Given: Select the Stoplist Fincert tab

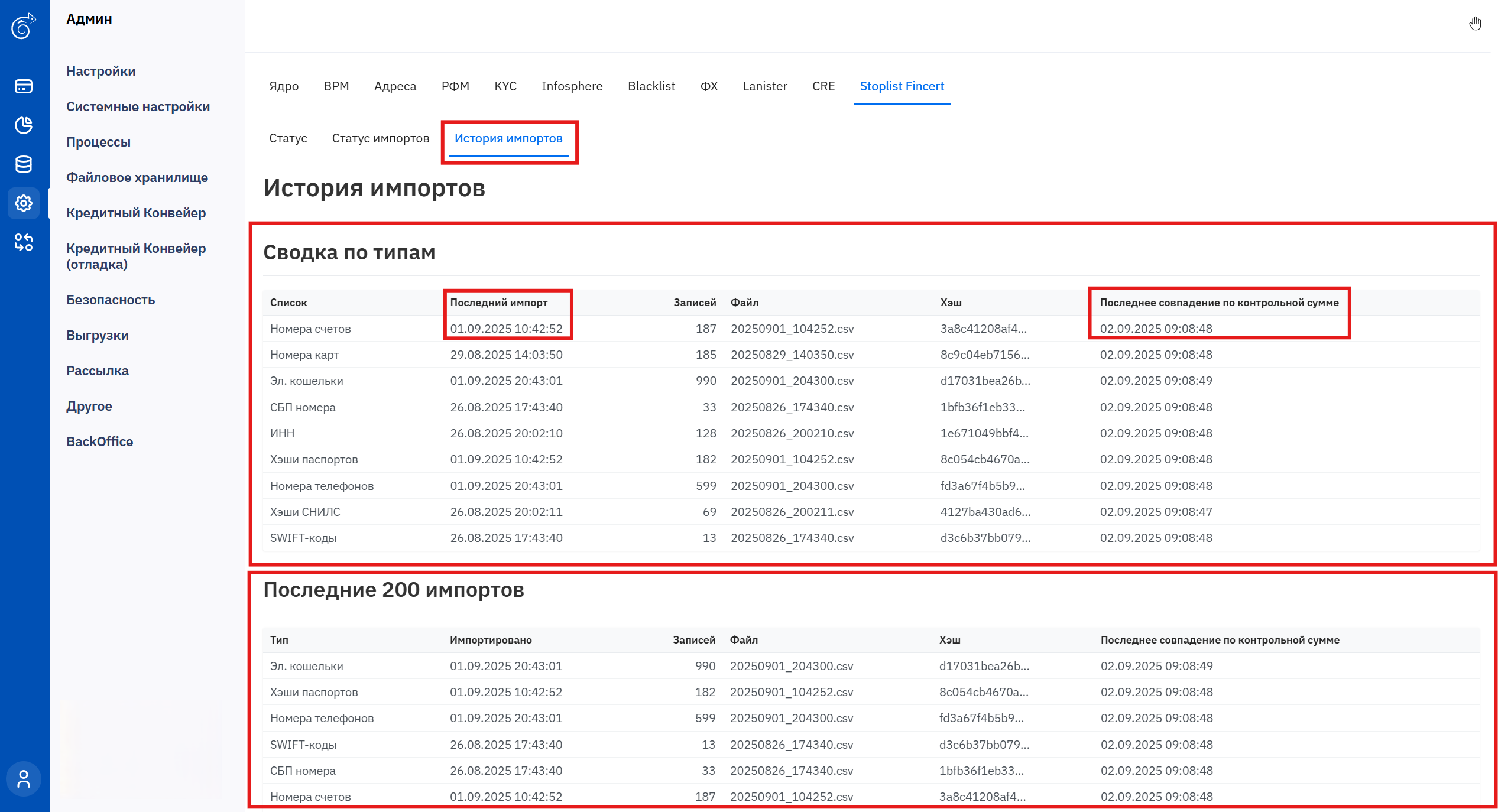Looking at the screenshot, I should pyautogui.click(x=902, y=86).
